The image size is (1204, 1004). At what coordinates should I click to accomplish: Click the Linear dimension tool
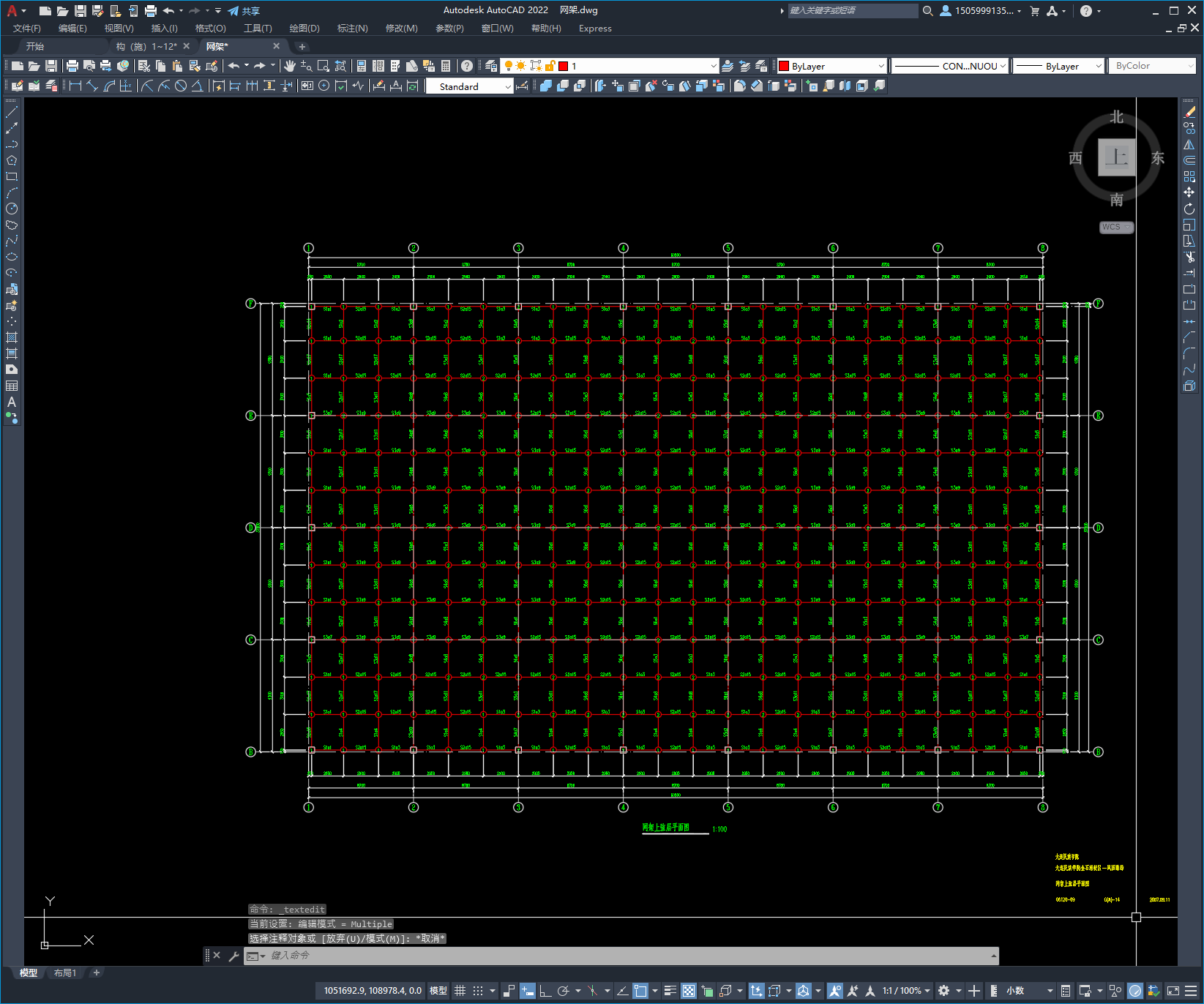coord(75,86)
